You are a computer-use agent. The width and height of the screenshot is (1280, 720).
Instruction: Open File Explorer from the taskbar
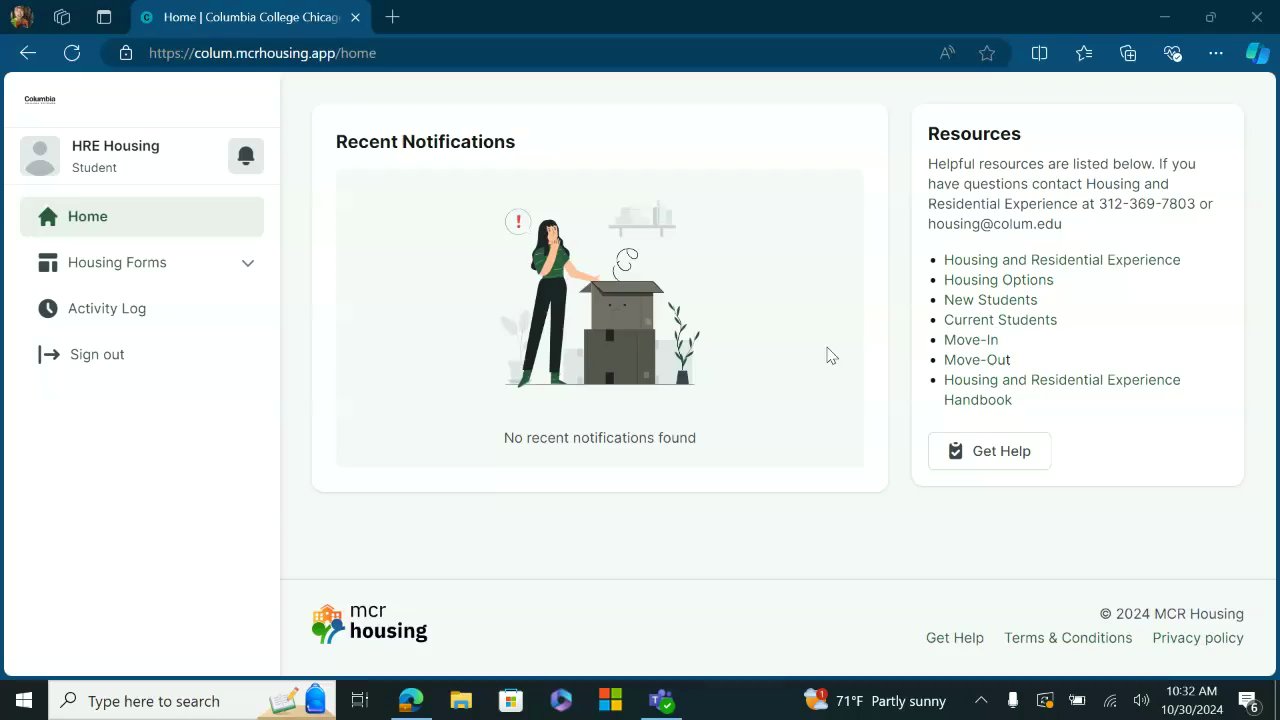pos(461,700)
